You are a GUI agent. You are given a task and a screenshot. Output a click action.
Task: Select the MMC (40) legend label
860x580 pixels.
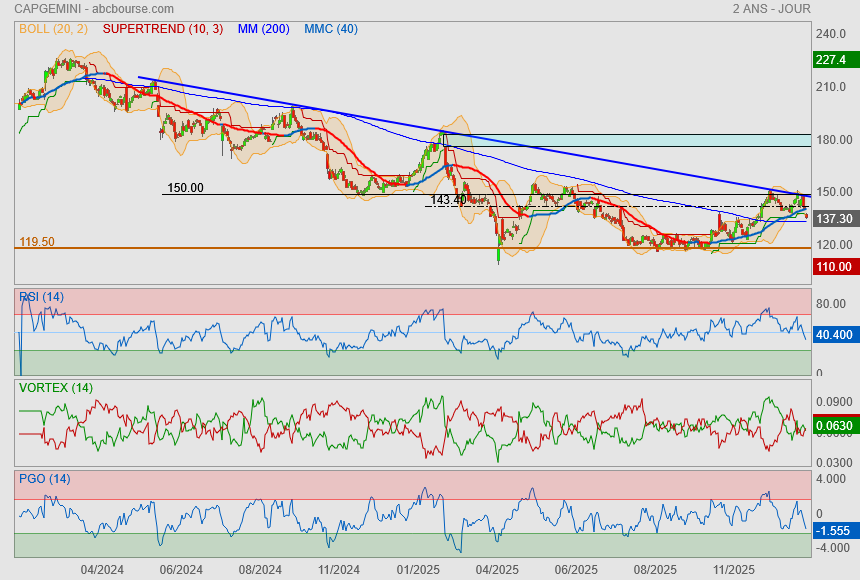click(x=331, y=29)
